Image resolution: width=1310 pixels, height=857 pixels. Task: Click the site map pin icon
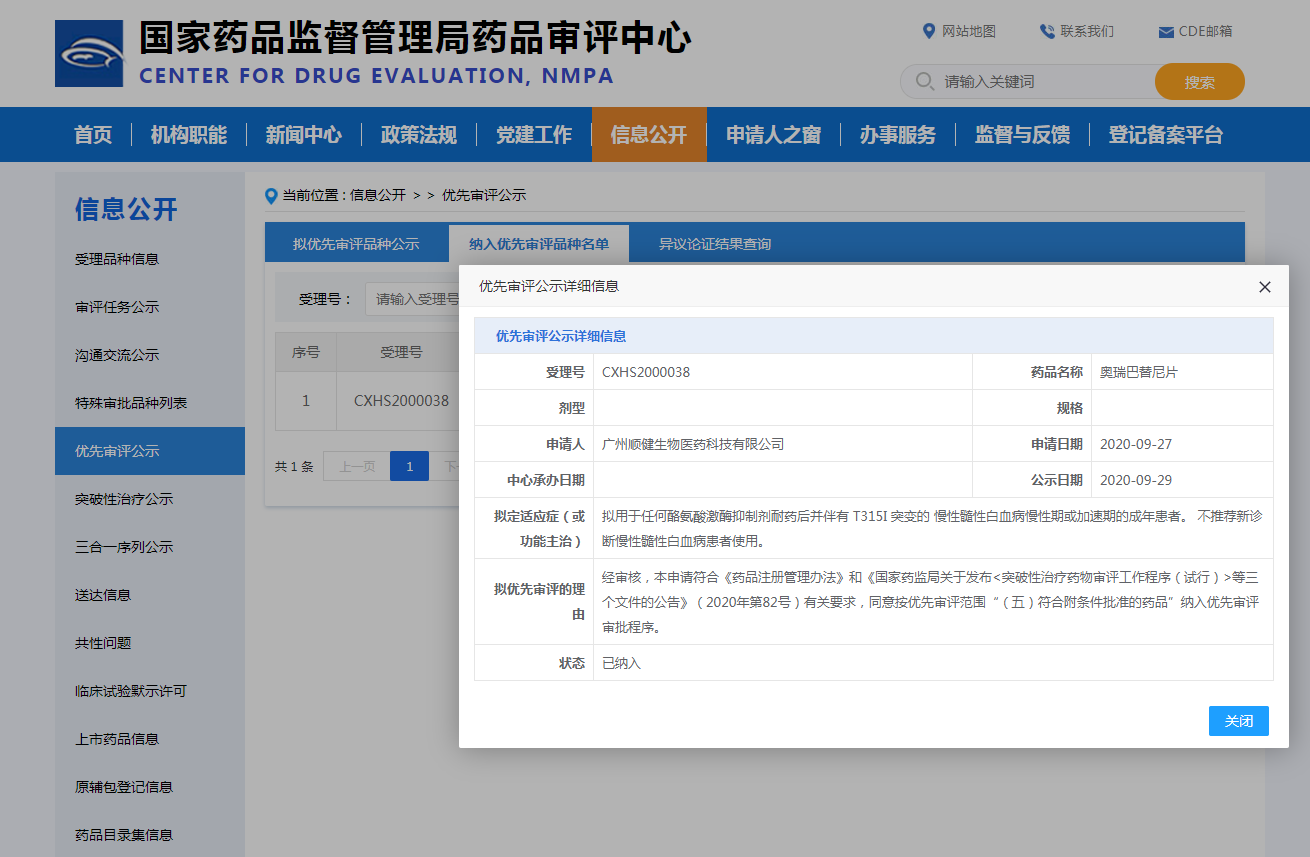[x=928, y=31]
